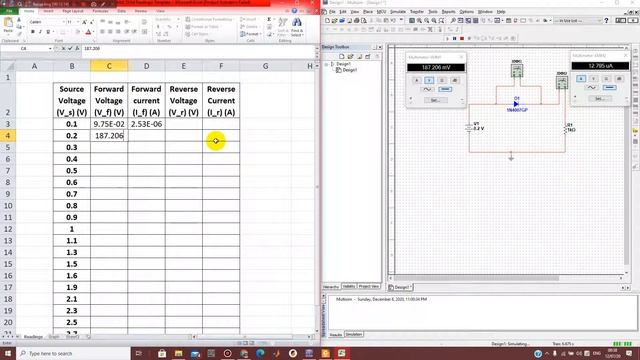Select ohm mode on left multimeter
The image size is (640, 360).
click(x=442, y=80)
